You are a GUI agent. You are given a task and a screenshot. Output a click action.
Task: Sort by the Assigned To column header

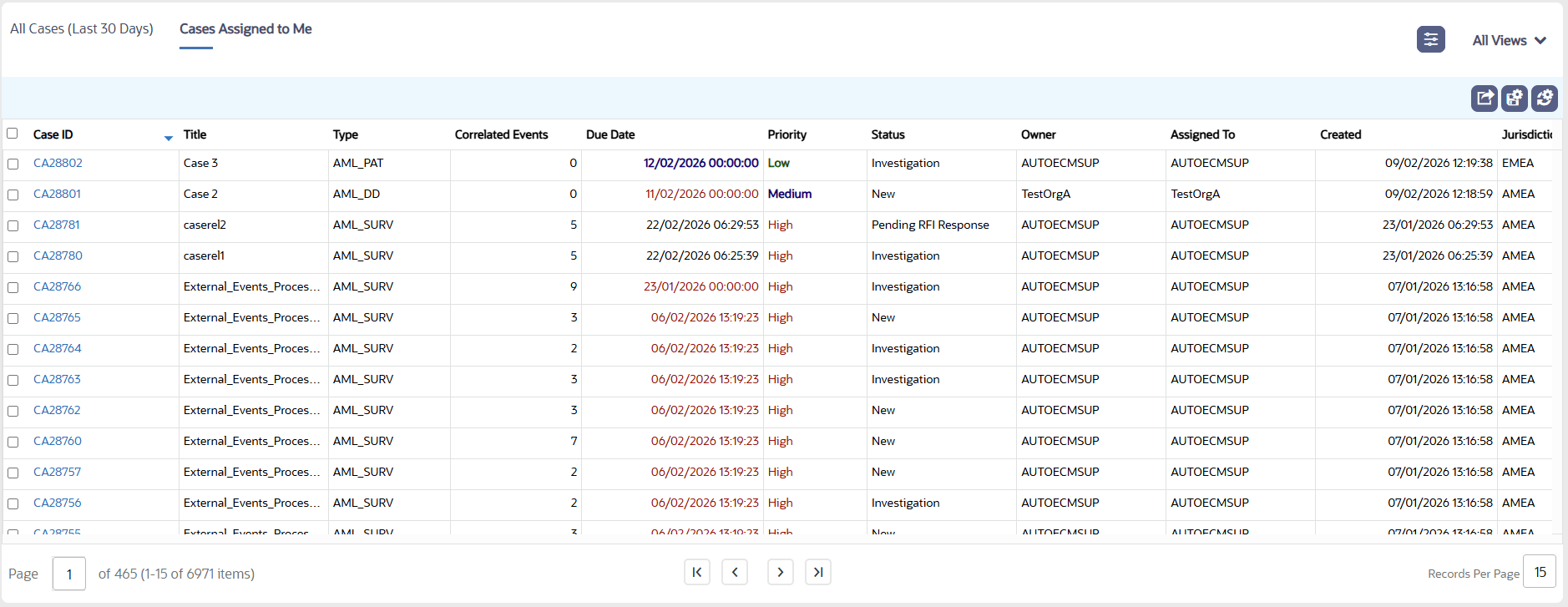[x=1202, y=134]
